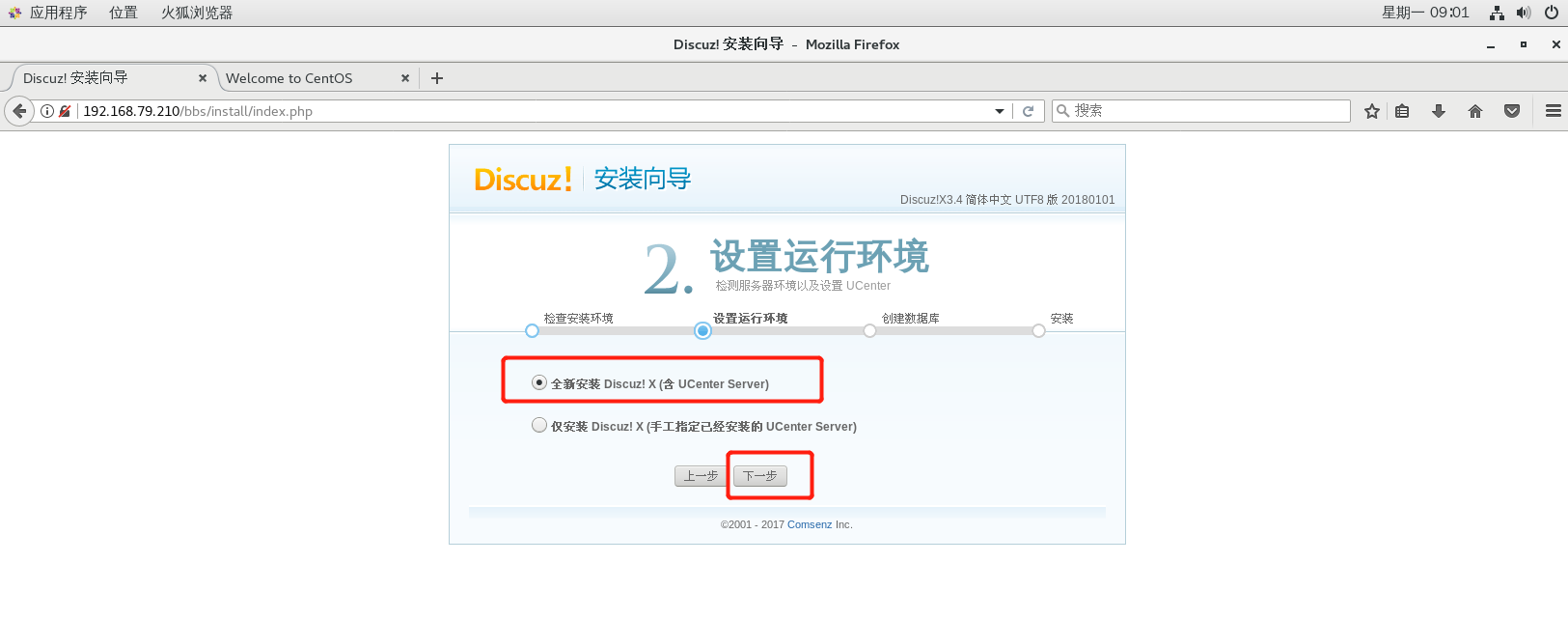Click the 仅安装 Discuz! X option label

coord(703,427)
